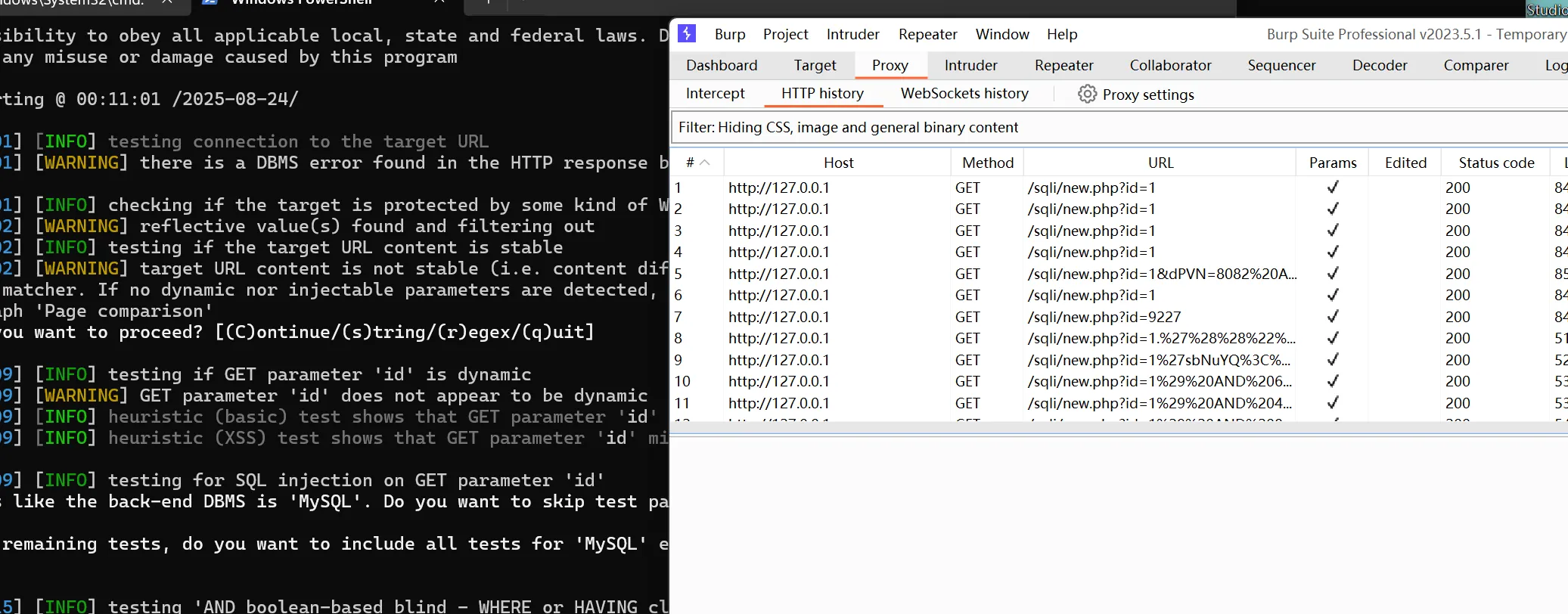Switch to the Intercept sub-tab
Image resolution: width=1568 pixels, height=614 pixels.
(715, 94)
